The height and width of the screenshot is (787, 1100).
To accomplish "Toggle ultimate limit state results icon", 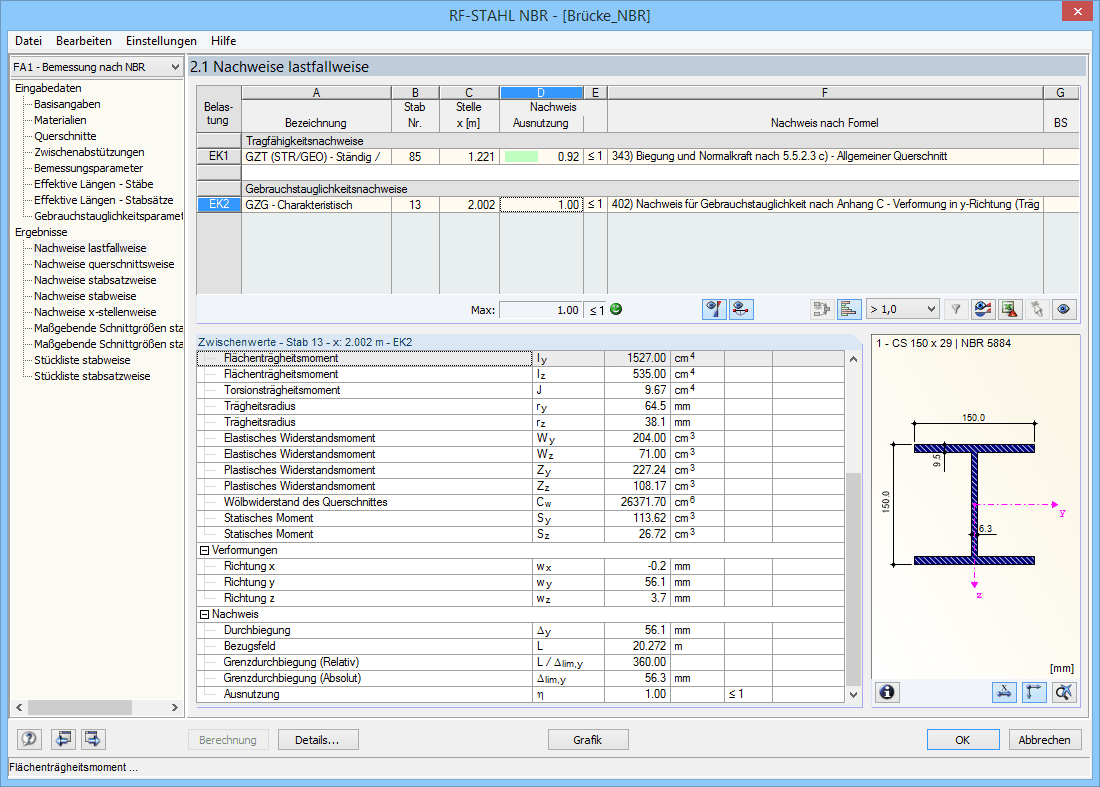I will pos(714,309).
